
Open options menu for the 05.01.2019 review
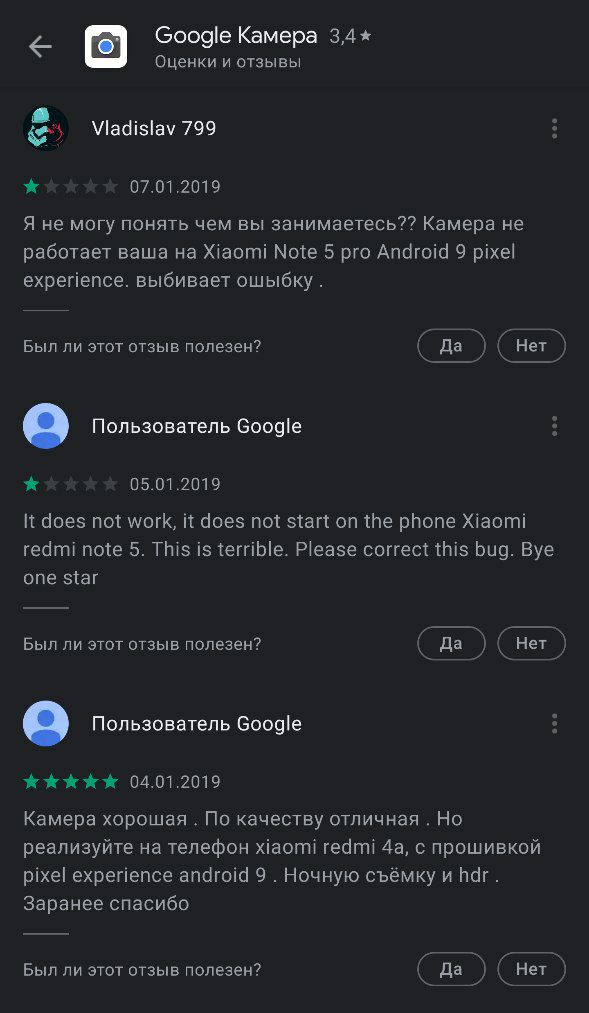click(x=554, y=426)
